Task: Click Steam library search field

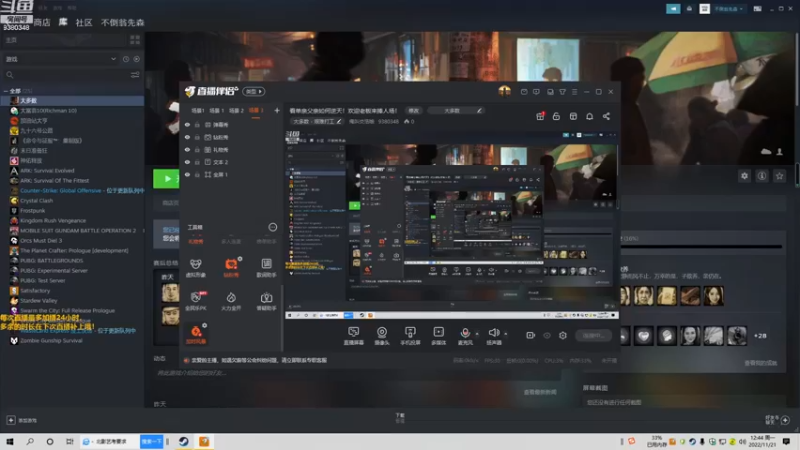Action: pos(66,74)
